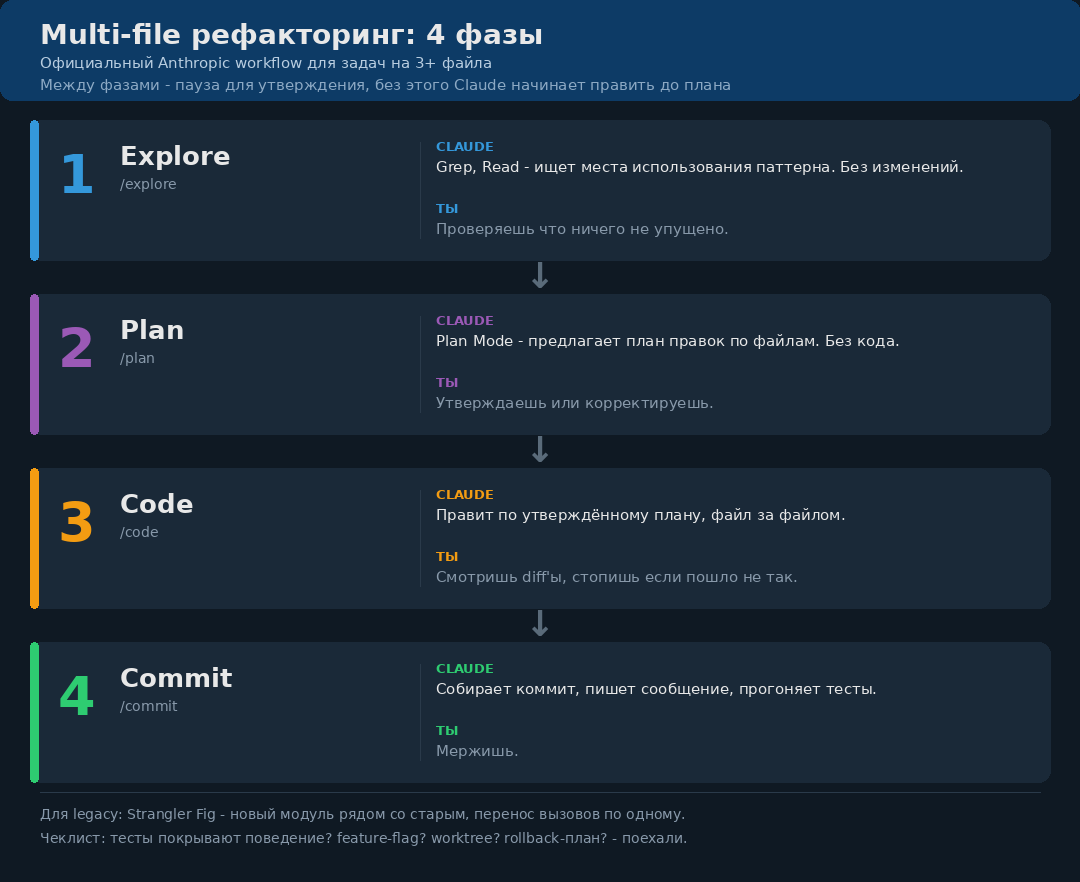Click the orange "ТЫ" label in Code card
Viewport: 1080px width, 882px height.
click(x=447, y=557)
